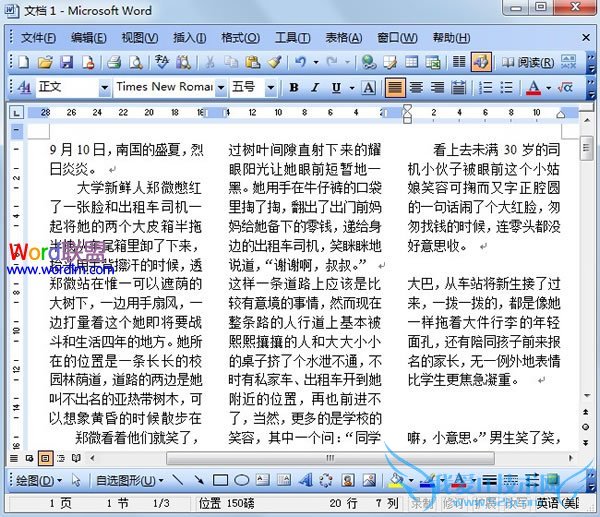Toggle numbered list formatting
600x517 pixels.
tap(486, 88)
